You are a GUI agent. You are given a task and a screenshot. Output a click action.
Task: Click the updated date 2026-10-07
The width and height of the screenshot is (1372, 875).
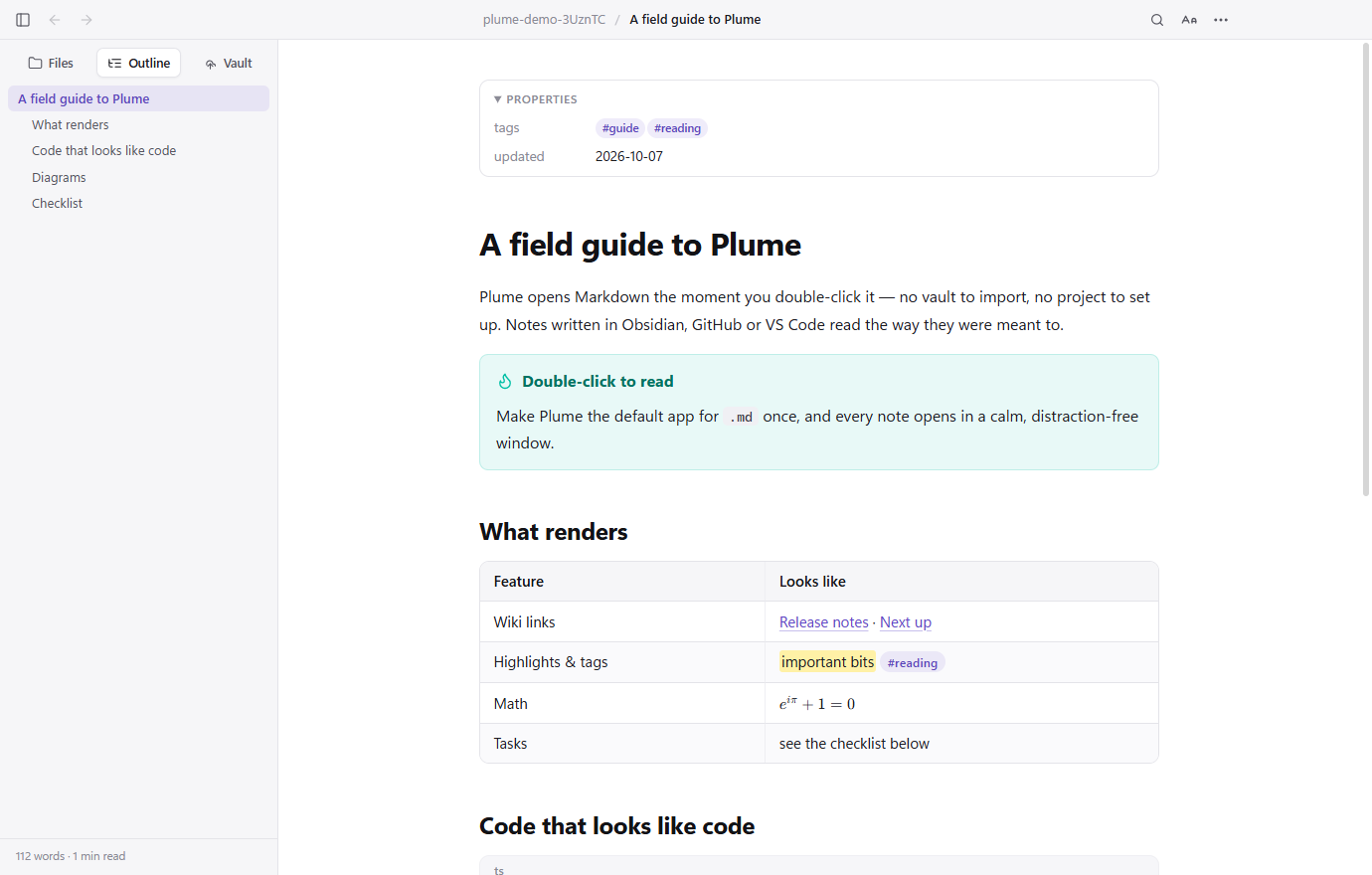tap(629, 157)
